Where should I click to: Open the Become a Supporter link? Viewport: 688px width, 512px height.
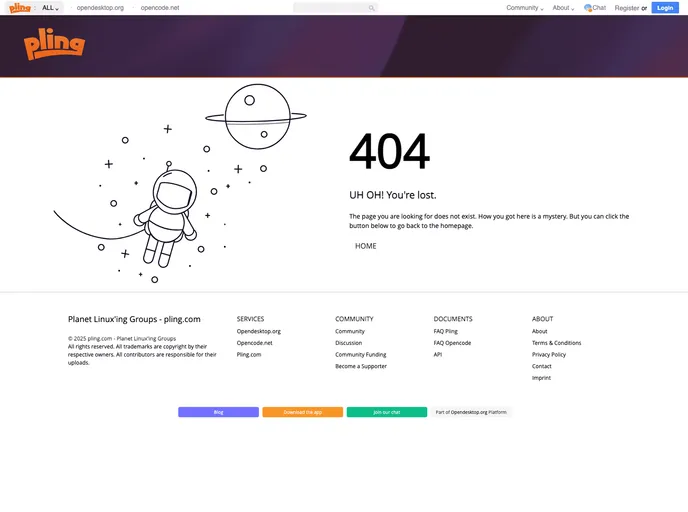coord(361,366)
